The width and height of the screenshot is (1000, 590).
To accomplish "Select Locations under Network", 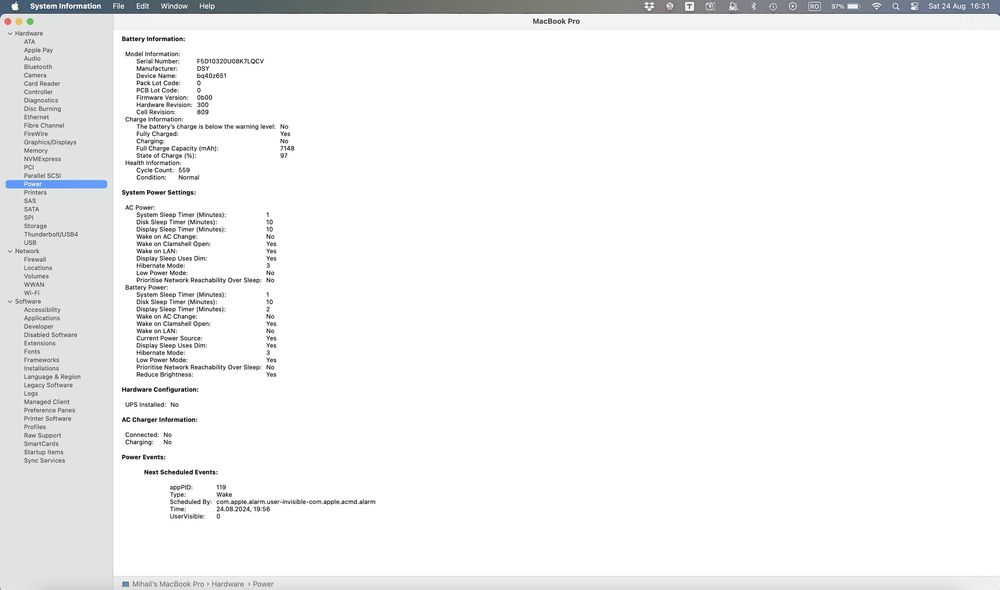I will (x=38, y=268).
